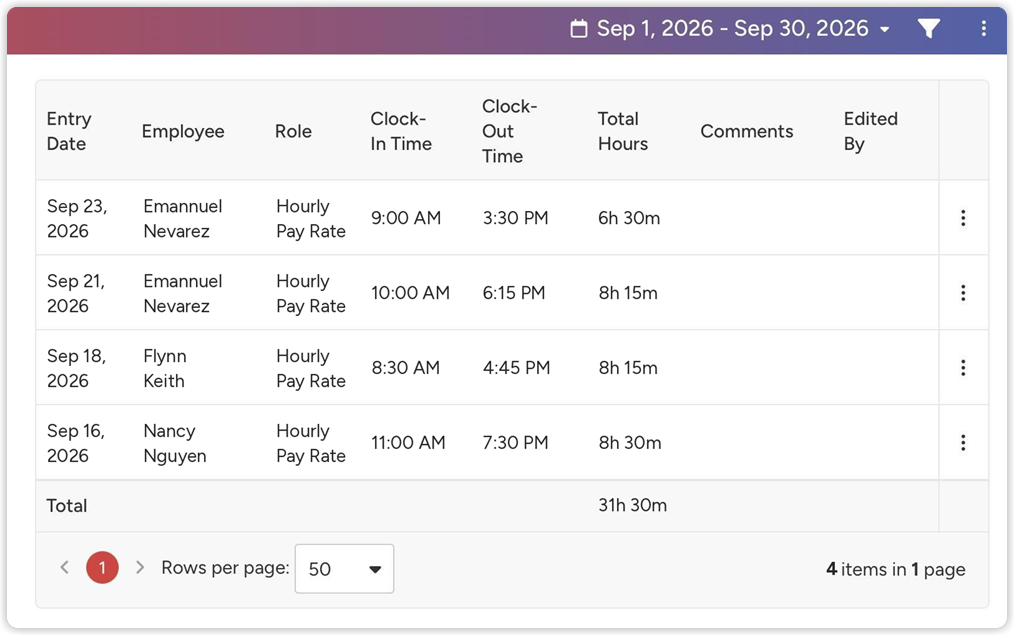Screen dimensions: 1015x636
Task: Click the Flynn Keith employee name
Action: pyautogui.click(x=165, y=368)
